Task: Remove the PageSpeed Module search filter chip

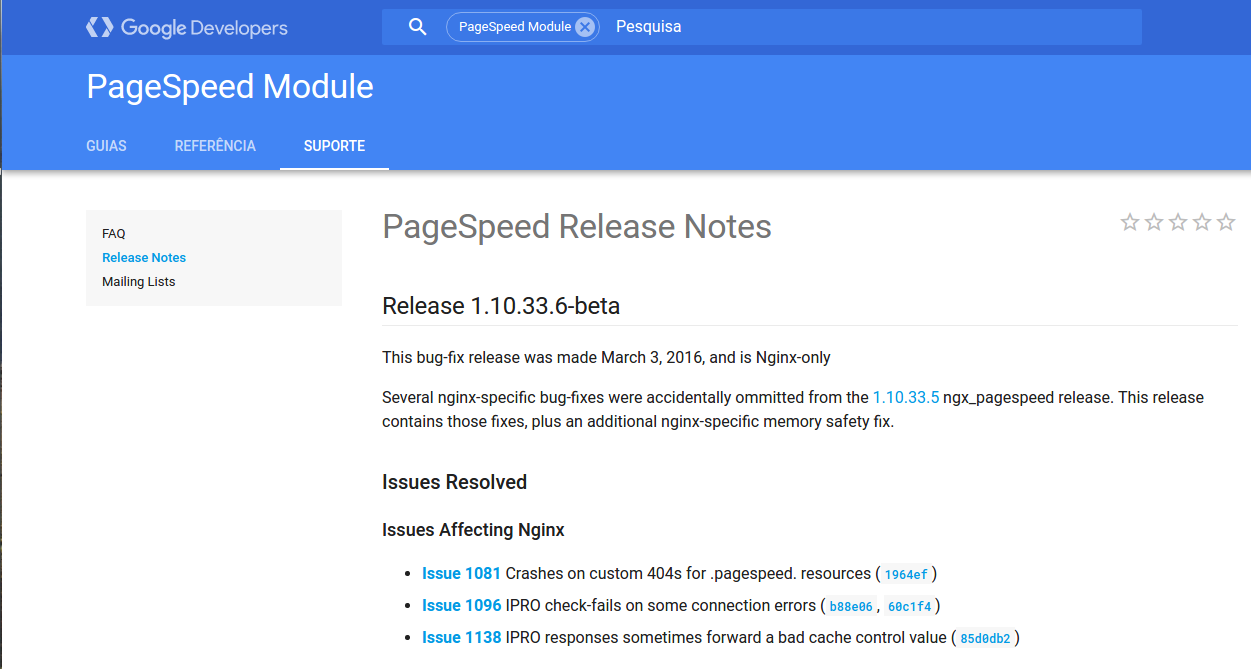Action: [585, 27]
